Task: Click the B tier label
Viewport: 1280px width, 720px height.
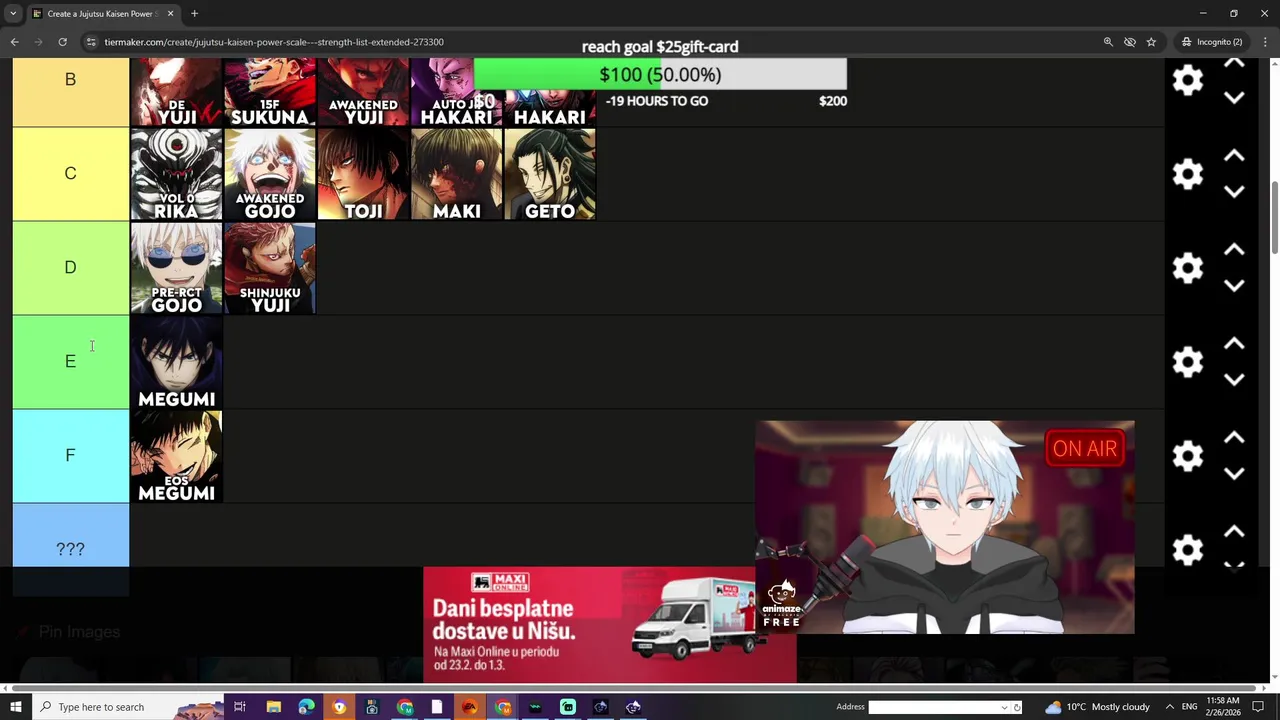Action: pyautogui.click(x=70, y=92)
